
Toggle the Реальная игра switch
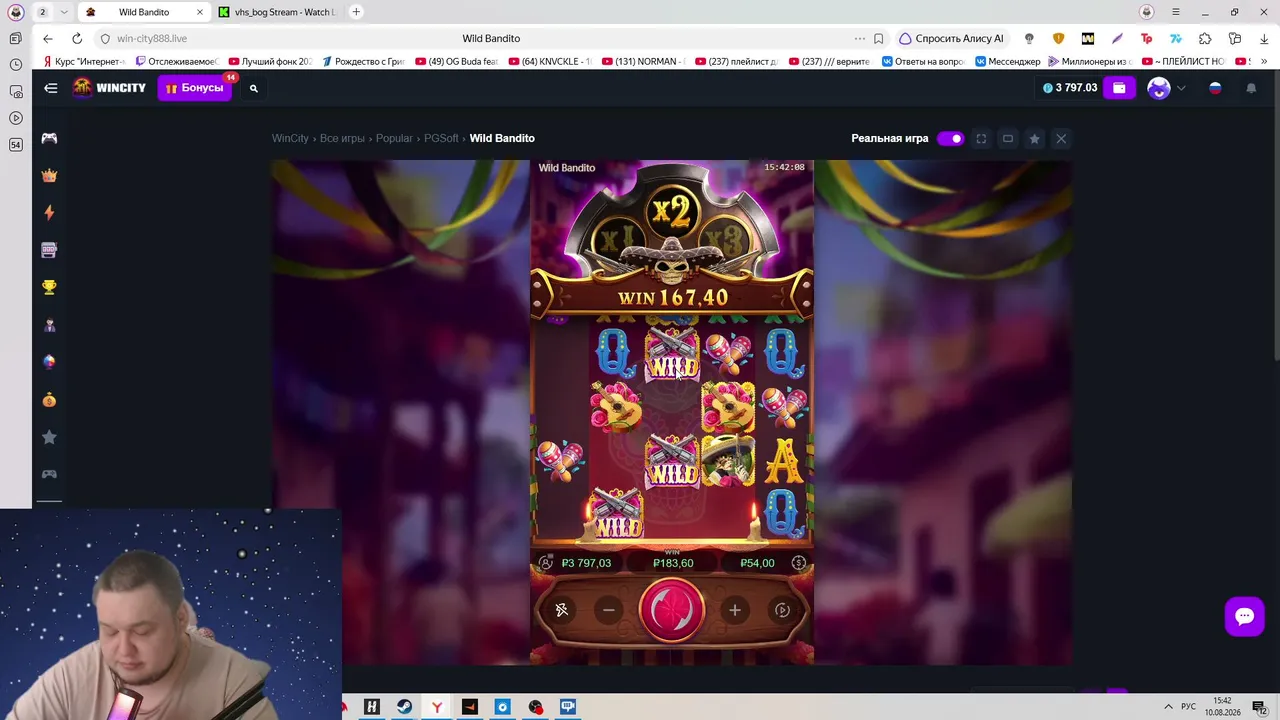(x=950, y=138)
